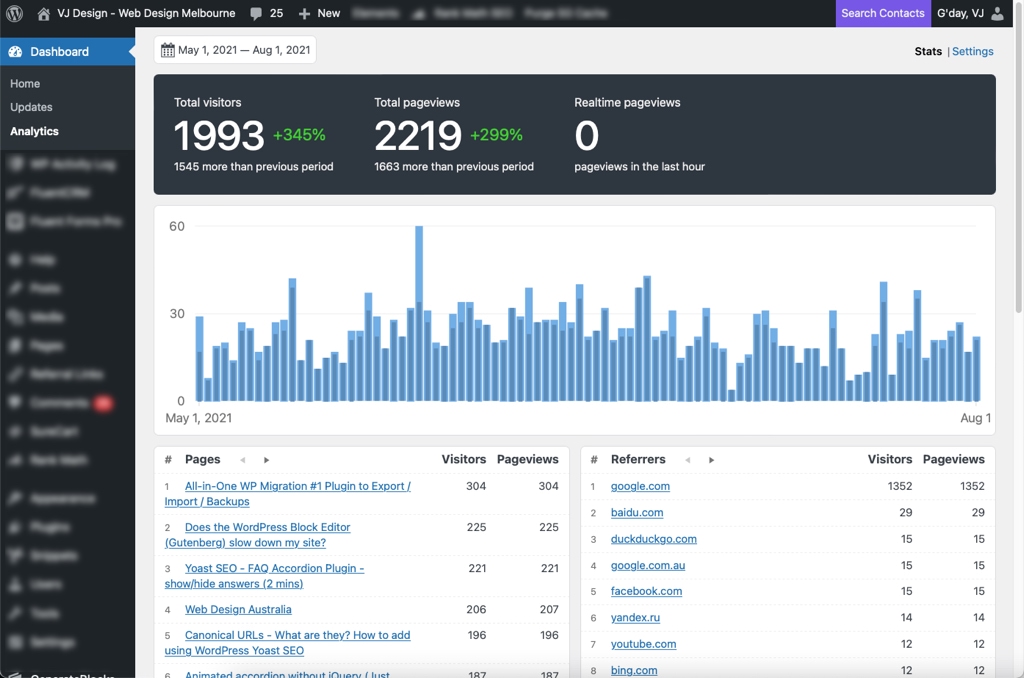The height and width of the screenshot is (678, 1024).
Task: Select Analytics under the Dashboard menu
Action: click(34, 130)
